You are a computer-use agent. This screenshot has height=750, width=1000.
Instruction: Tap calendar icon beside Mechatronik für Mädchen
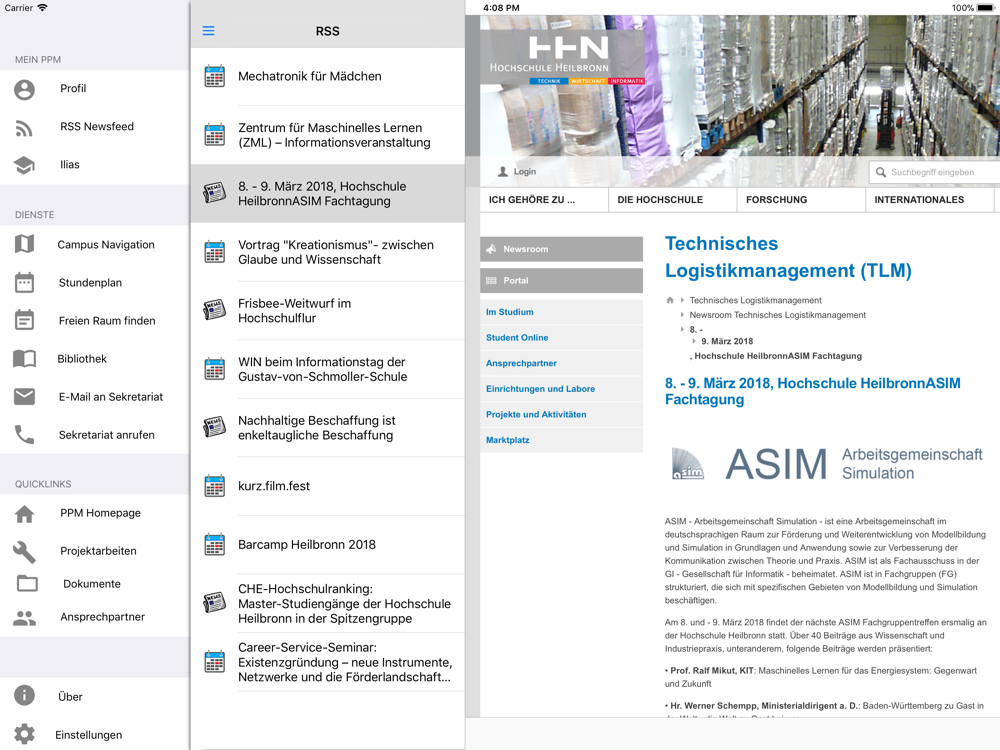coord(214,76)
